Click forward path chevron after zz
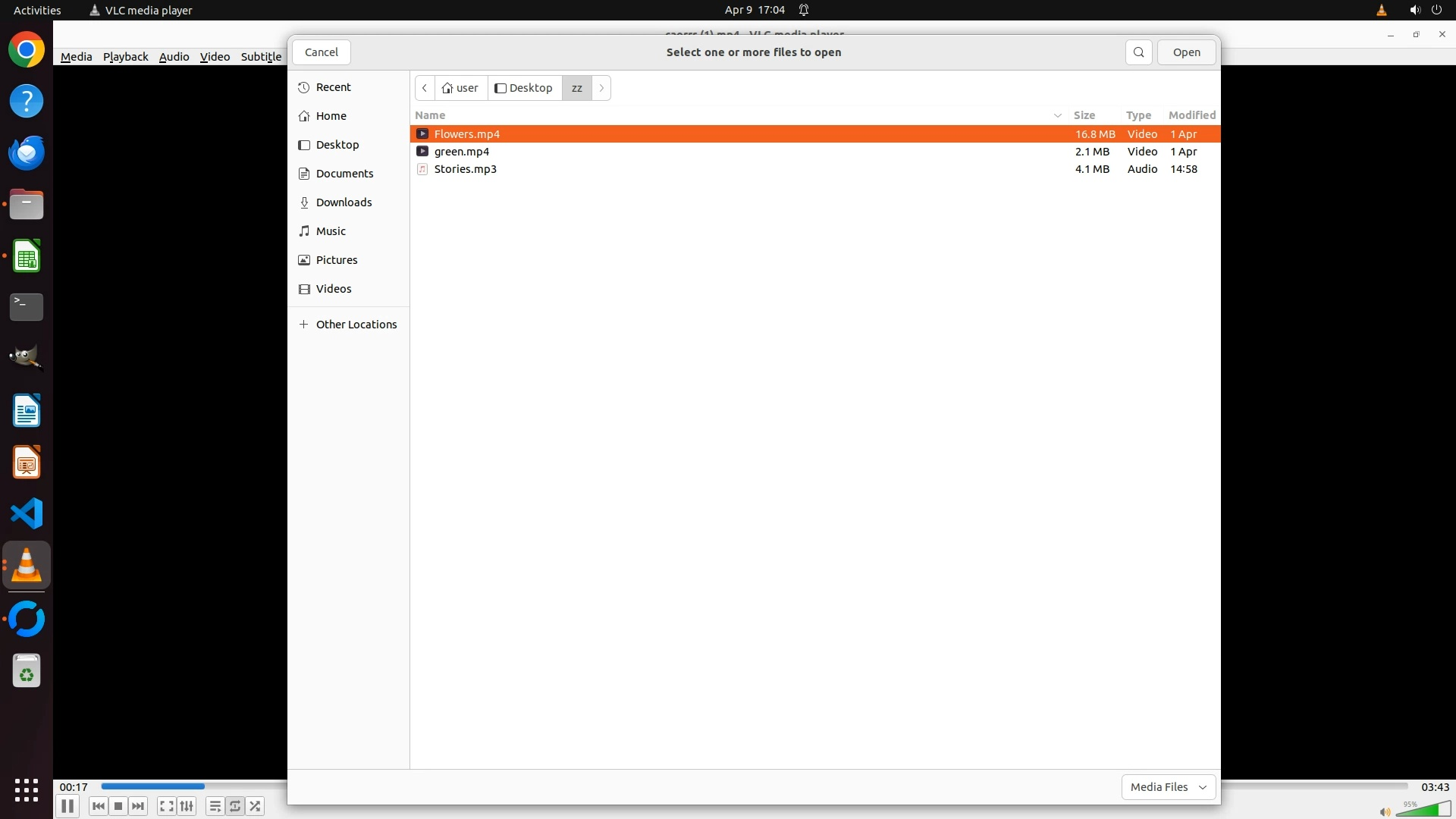 (x=601, y=88)
